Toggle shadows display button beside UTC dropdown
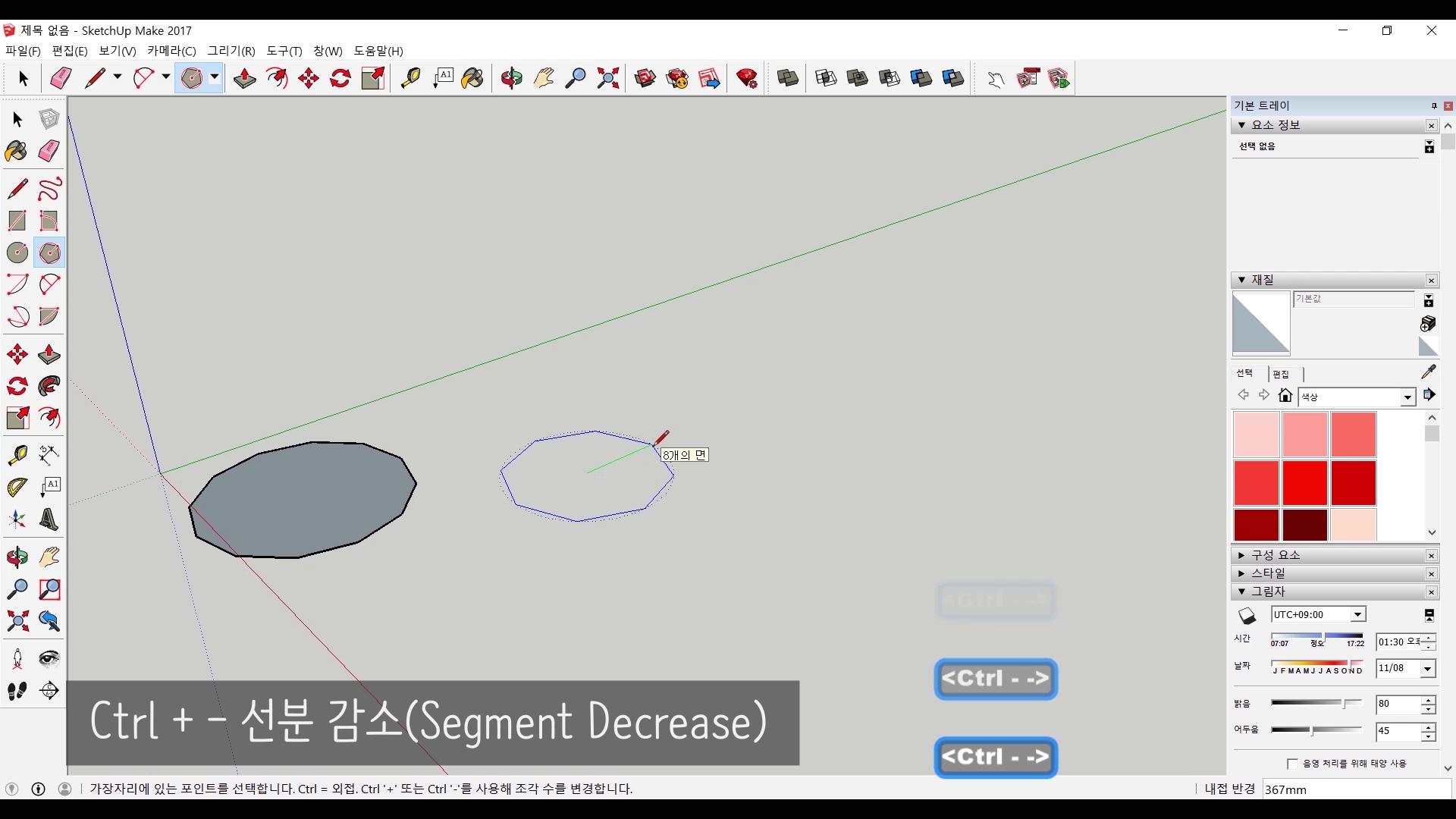 (1247, 615)
